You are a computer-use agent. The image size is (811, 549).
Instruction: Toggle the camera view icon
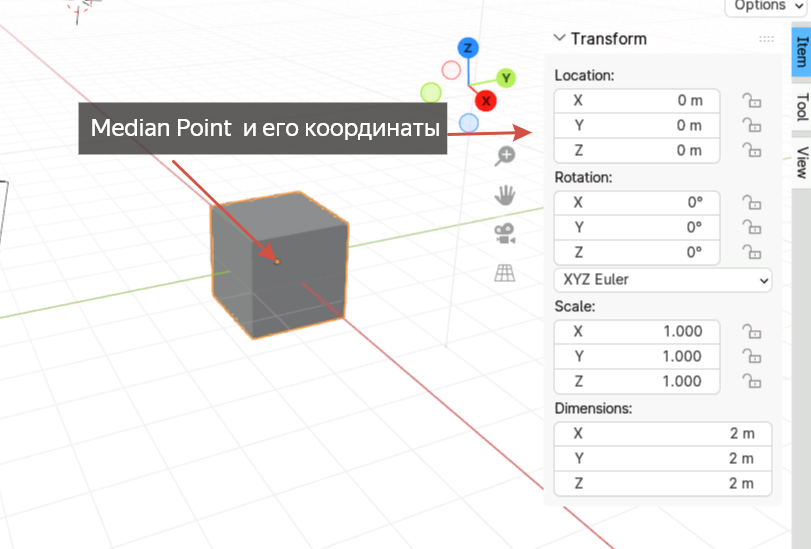(505, 234)
